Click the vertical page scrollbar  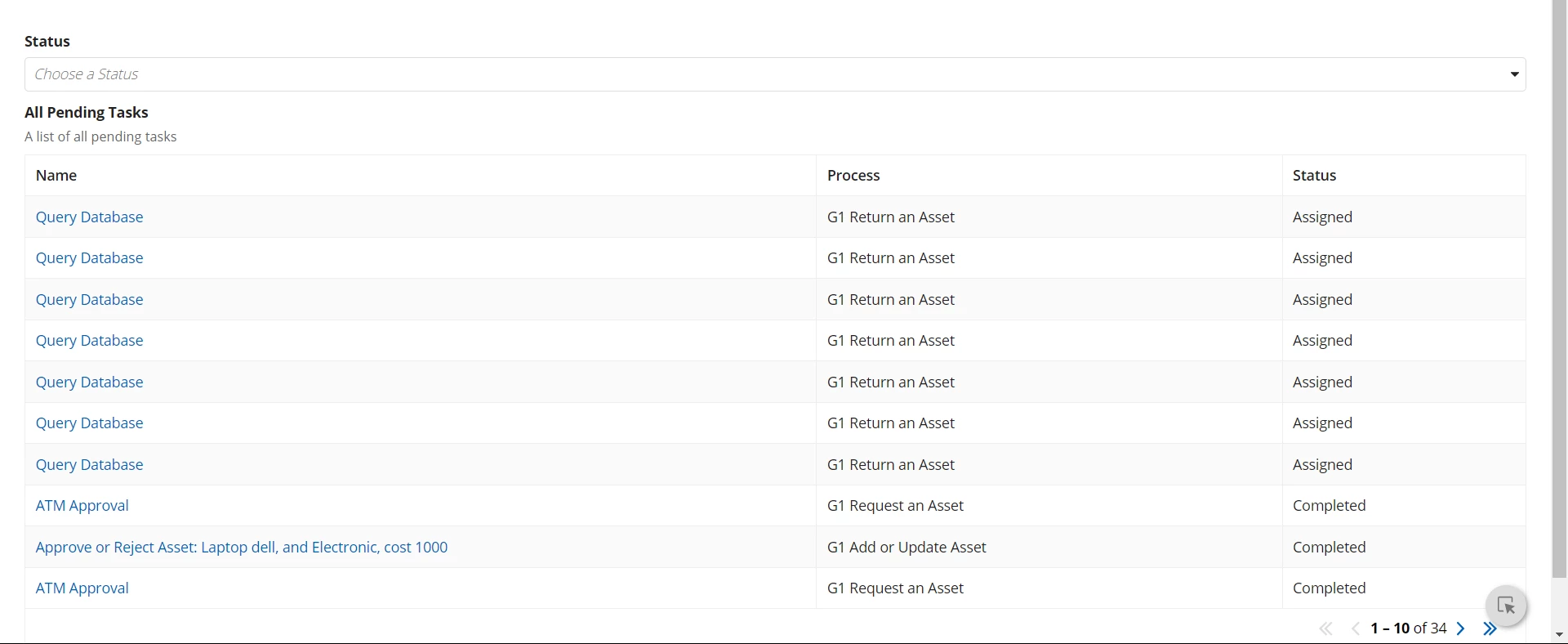(x=1559, y=289)
